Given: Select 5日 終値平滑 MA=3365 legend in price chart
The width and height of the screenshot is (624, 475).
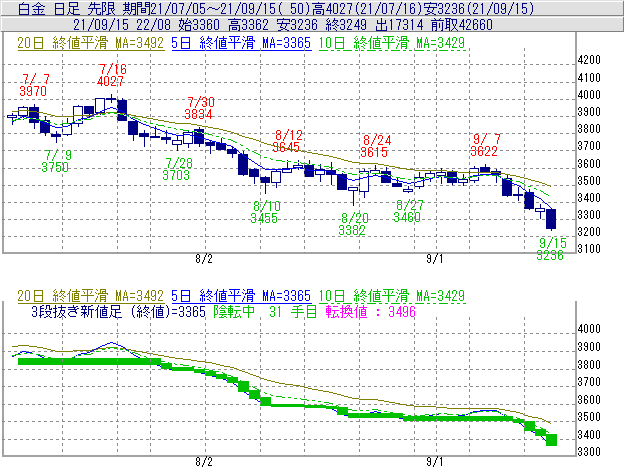Looking at the screenshot, I should coord(241,43).
